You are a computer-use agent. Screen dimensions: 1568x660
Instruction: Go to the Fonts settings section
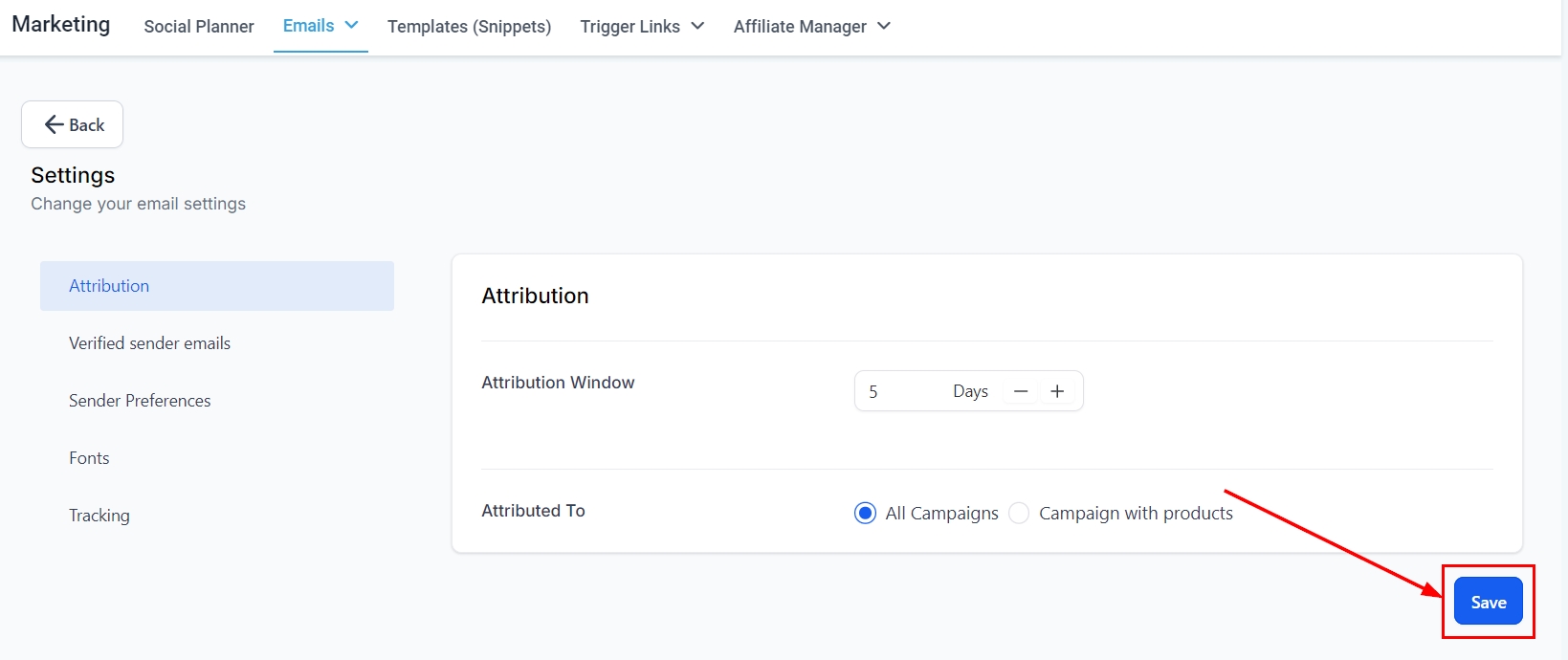[x=89, y=458]
